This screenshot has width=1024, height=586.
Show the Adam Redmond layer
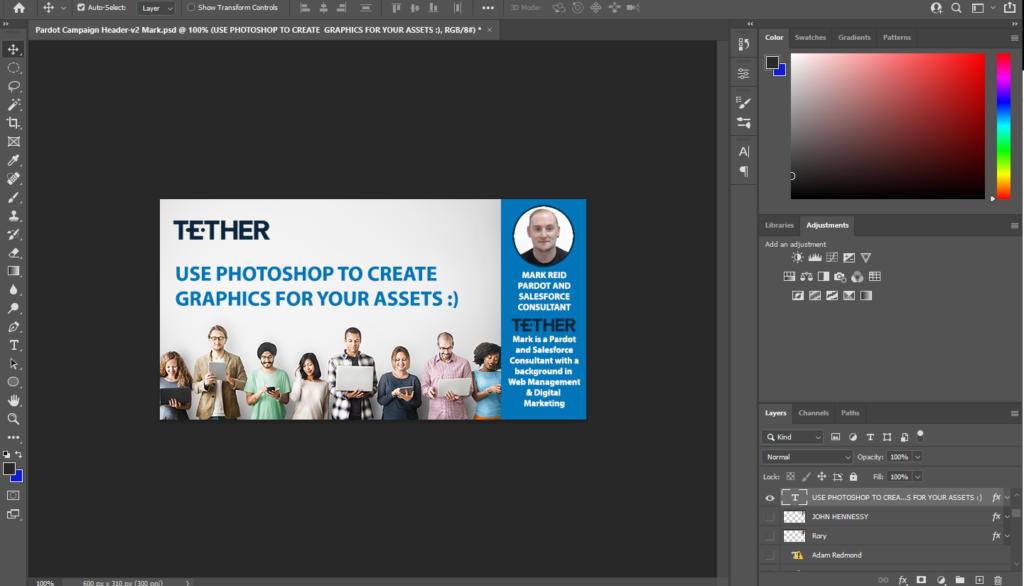[x=770, y=555]
